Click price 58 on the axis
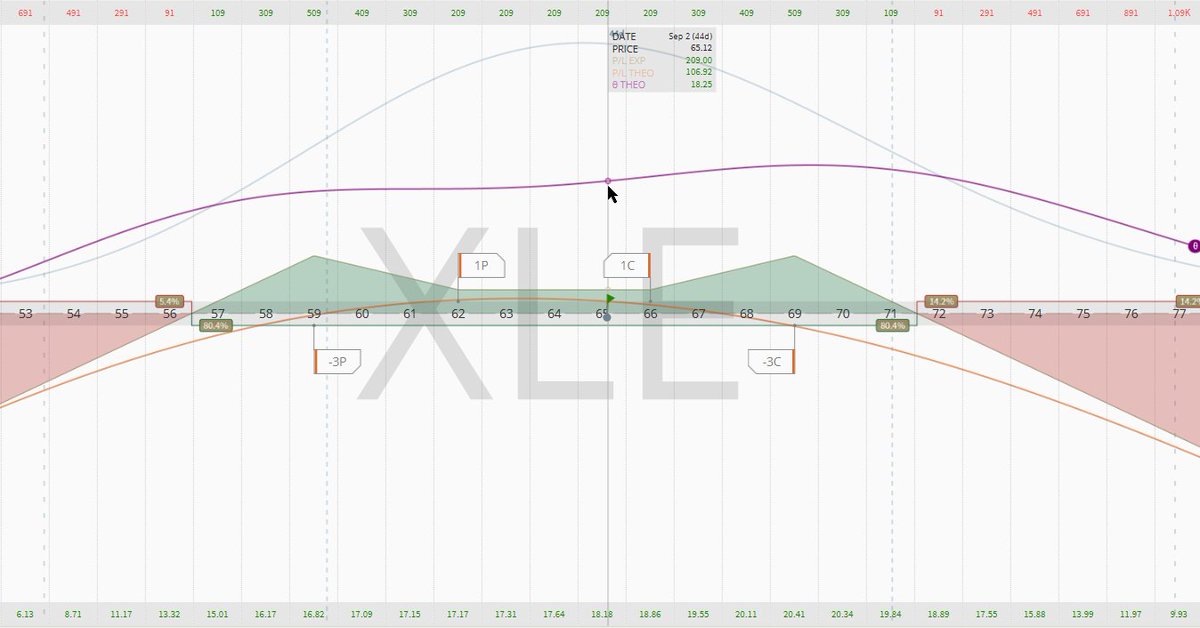The width and height of the screenshot is (1200, 628). [x=266, y=314]
